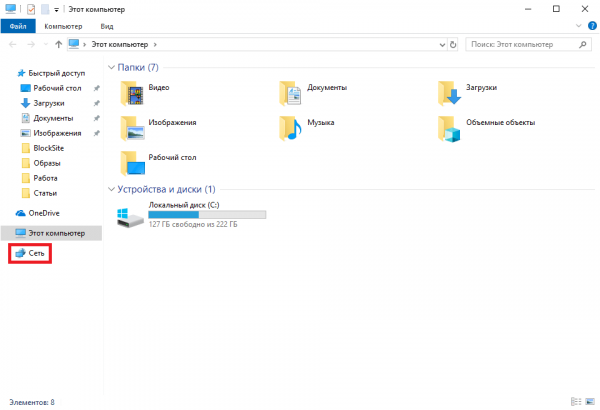The height and width of the screenshot is (410, 600).
Task: Click the window system icon in title bar
Action: tap(10, 9)
